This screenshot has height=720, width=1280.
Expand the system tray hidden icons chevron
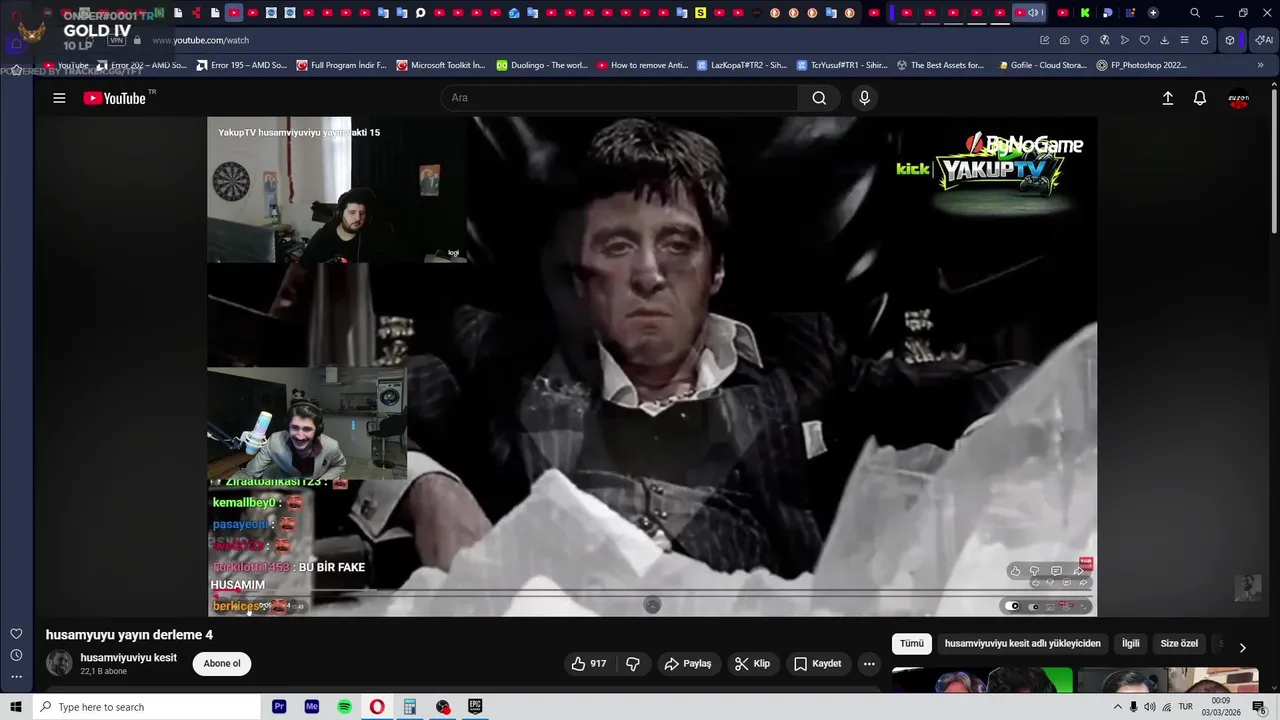[x=1118, y=707]
